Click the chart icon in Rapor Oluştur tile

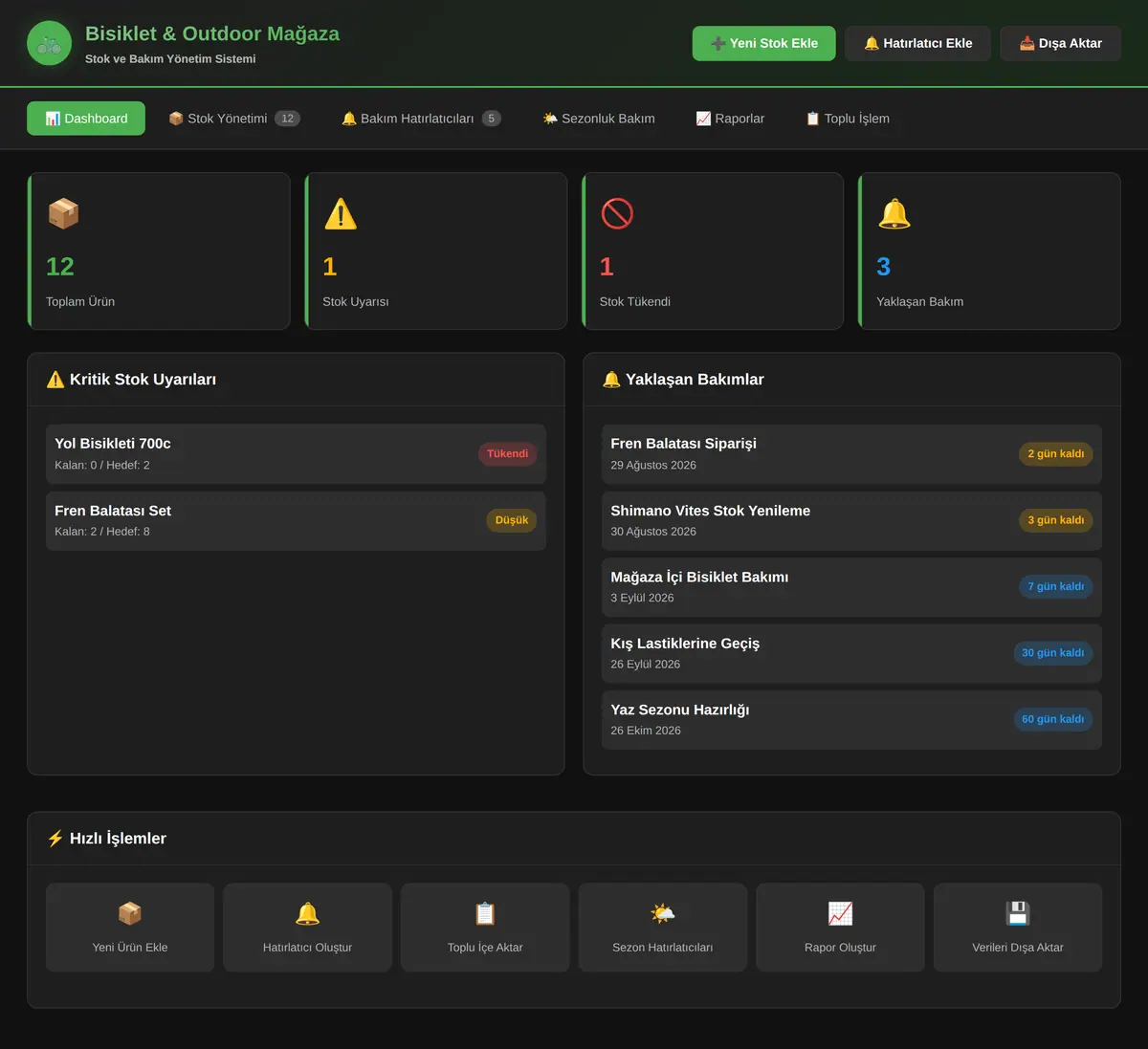[x=840, y=913]
